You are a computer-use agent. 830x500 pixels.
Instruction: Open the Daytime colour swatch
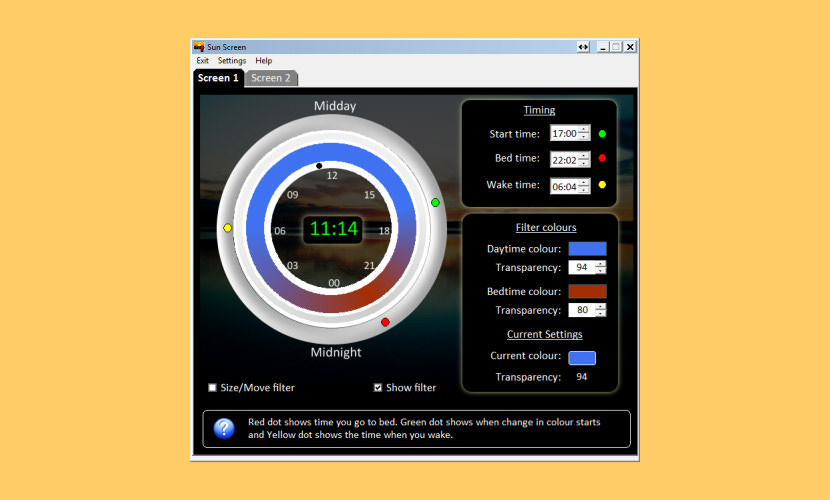coord(587,249)
